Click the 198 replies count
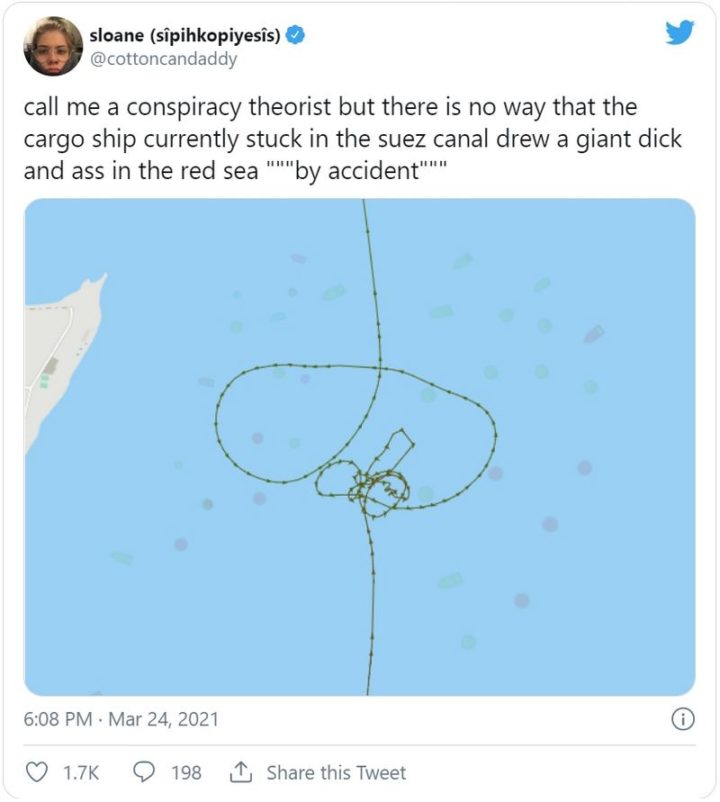Image resolution: width=720 pixels, height=802 pixels. point(186,772)
